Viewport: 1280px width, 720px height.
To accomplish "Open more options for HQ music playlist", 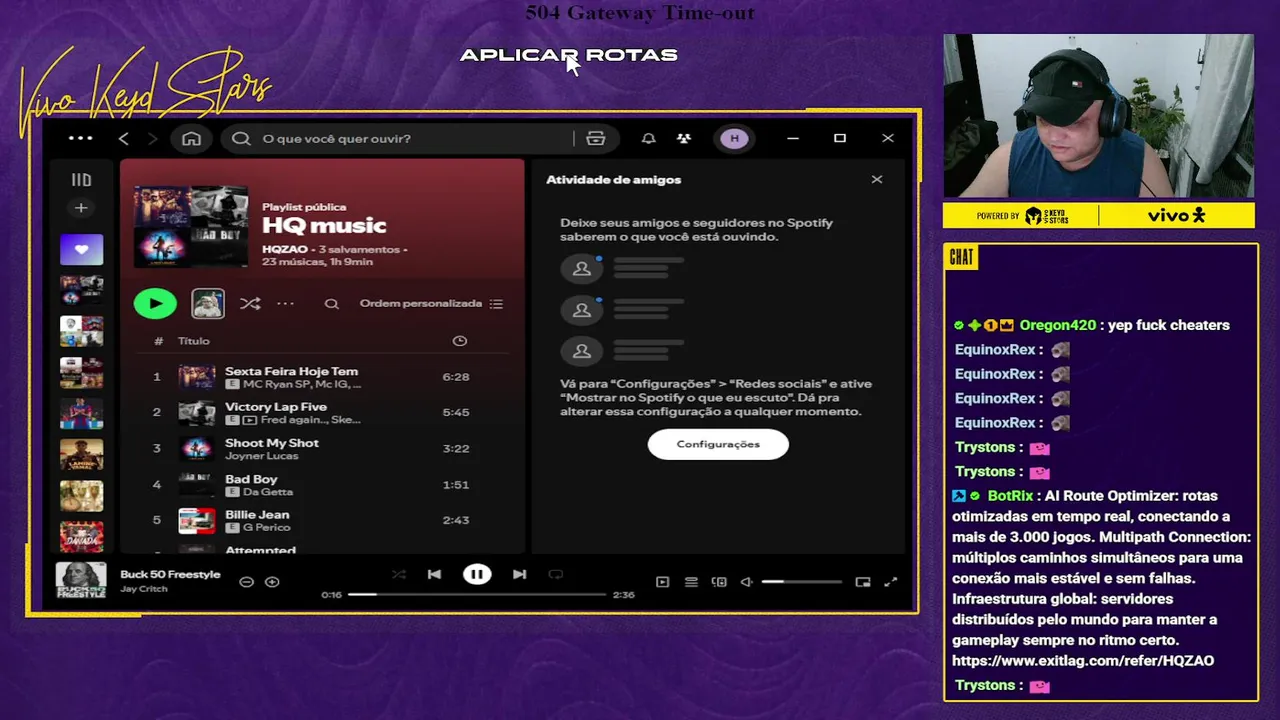I will pos(286,303).
